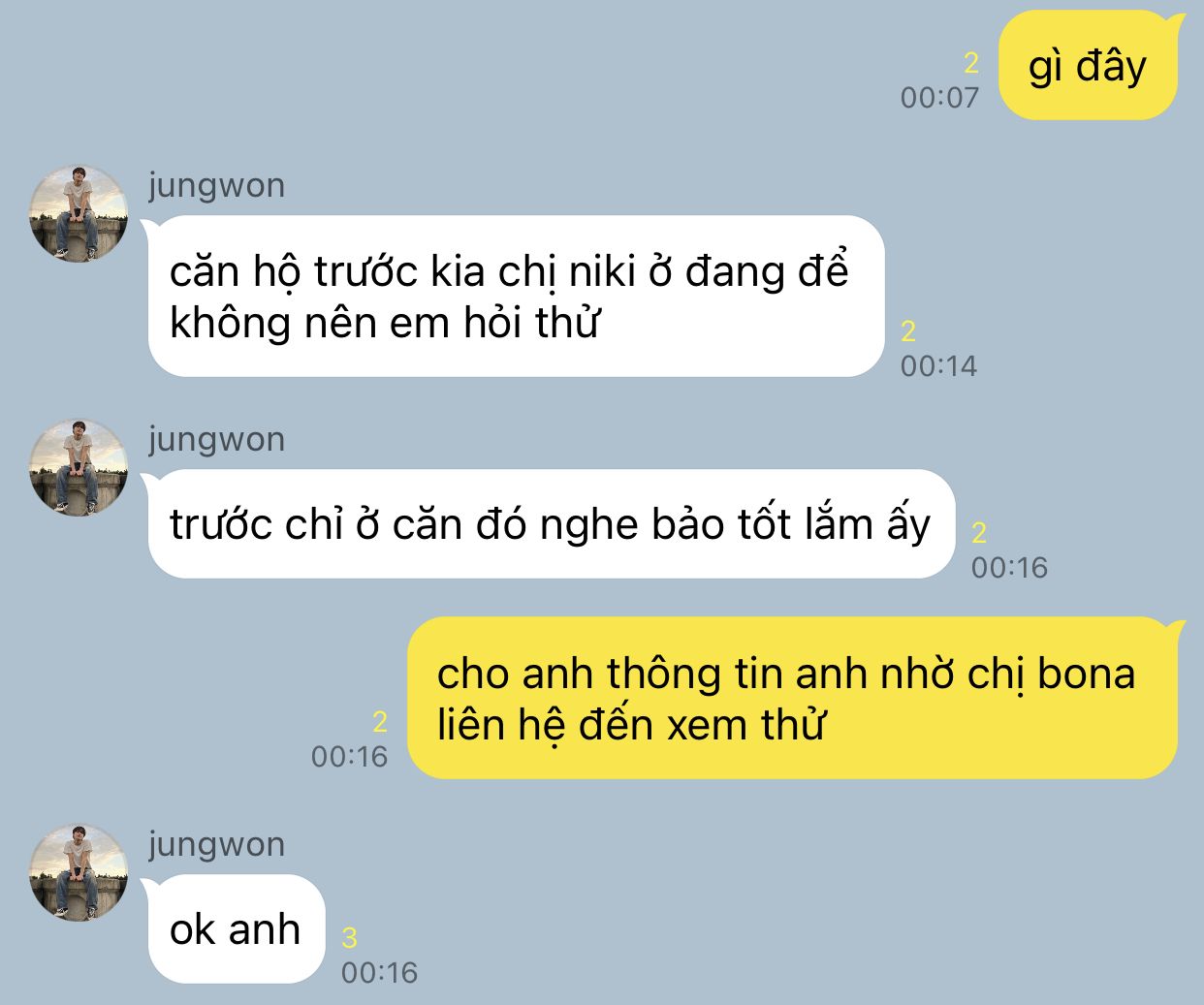Tap the 00:14 timestamp
Image resolution: width=1204 pixels, height=1005 pixels.
pos(939,365)
